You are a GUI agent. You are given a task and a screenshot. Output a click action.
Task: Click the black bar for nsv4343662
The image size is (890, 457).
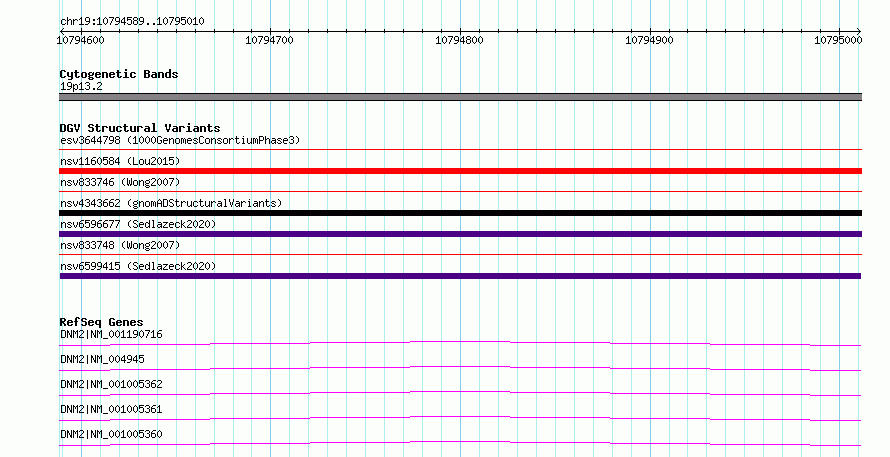tap(460, 213)
